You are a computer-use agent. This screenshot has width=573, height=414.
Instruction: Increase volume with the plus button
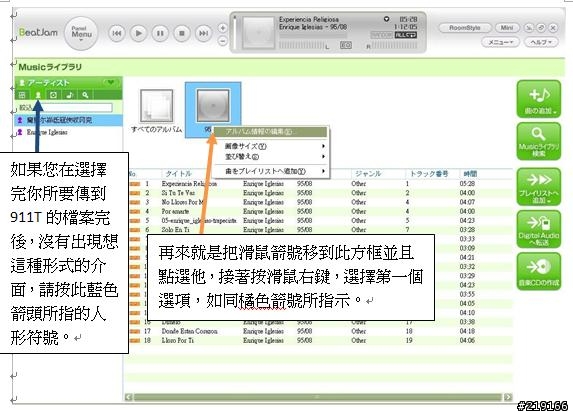(x=223, y=28)
